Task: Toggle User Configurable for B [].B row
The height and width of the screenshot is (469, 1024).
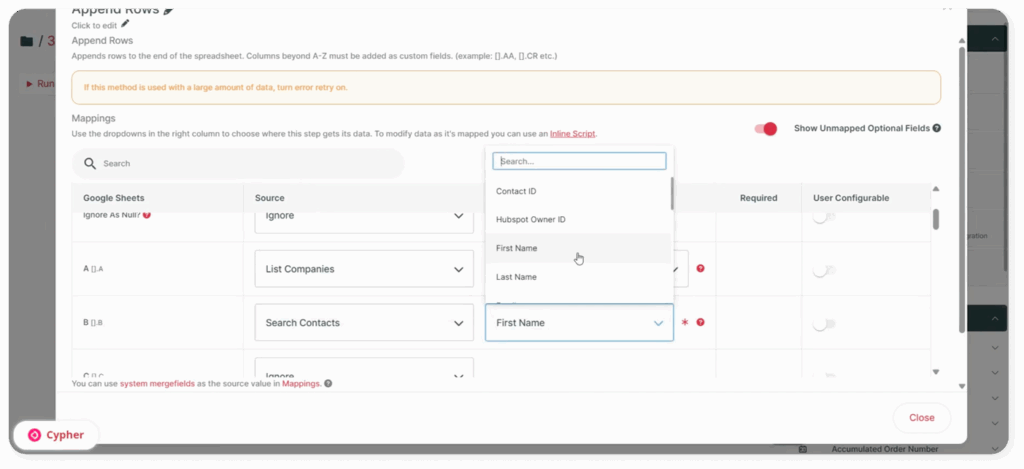Action: [824, 323]
